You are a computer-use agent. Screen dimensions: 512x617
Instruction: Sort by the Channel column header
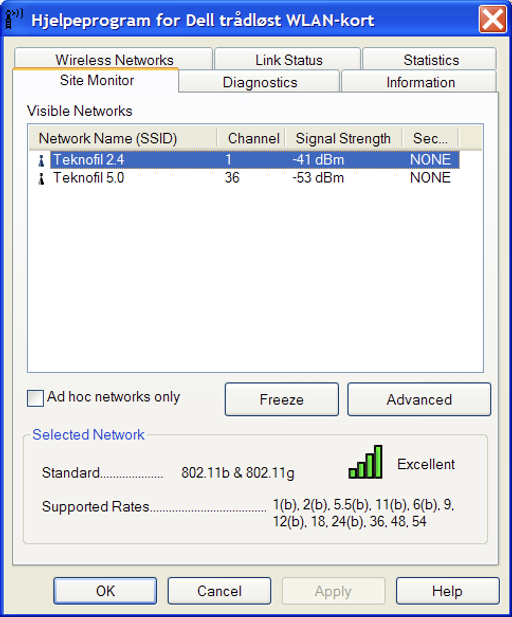(251, 138)
